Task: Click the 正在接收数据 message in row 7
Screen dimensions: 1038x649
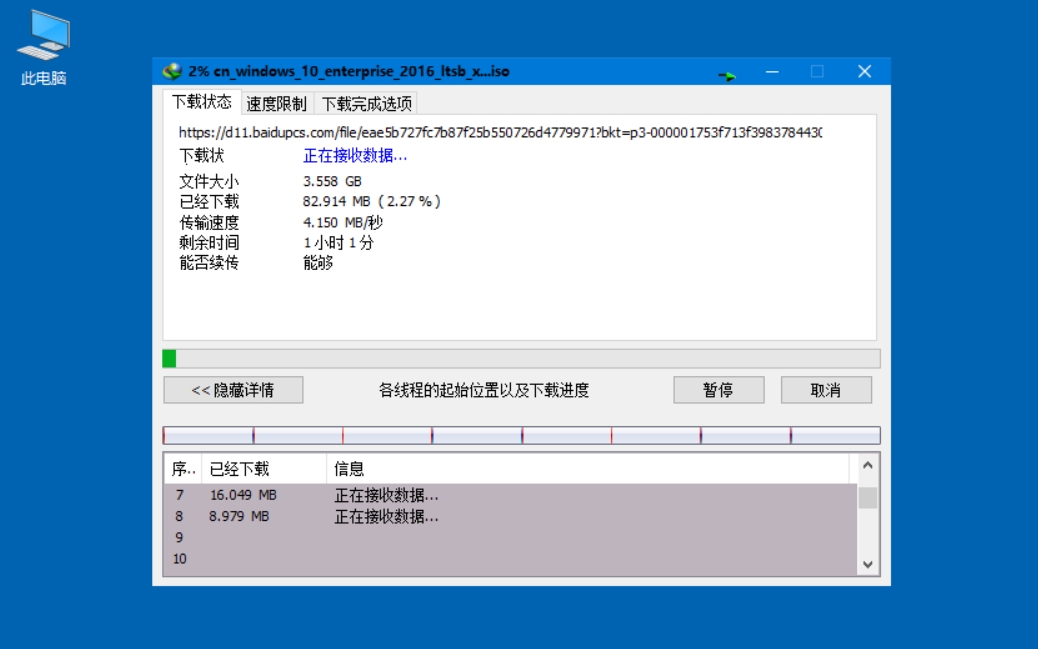Action: click(386, 495)
